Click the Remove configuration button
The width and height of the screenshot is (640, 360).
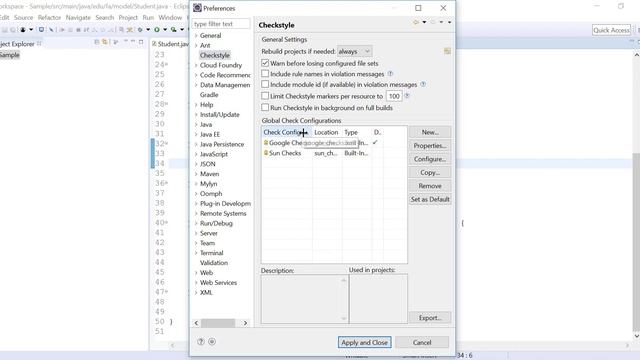(x=430, y=186)
